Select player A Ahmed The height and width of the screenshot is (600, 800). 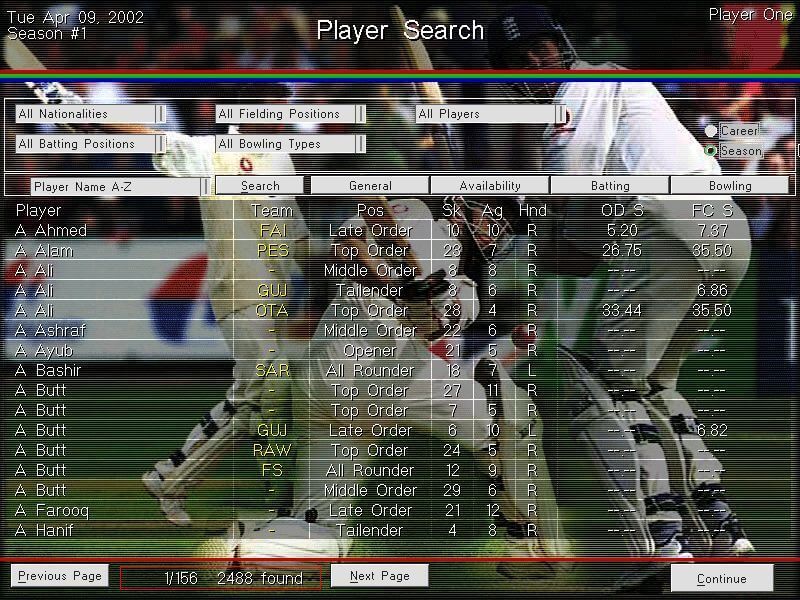click(x=51, y=231)
